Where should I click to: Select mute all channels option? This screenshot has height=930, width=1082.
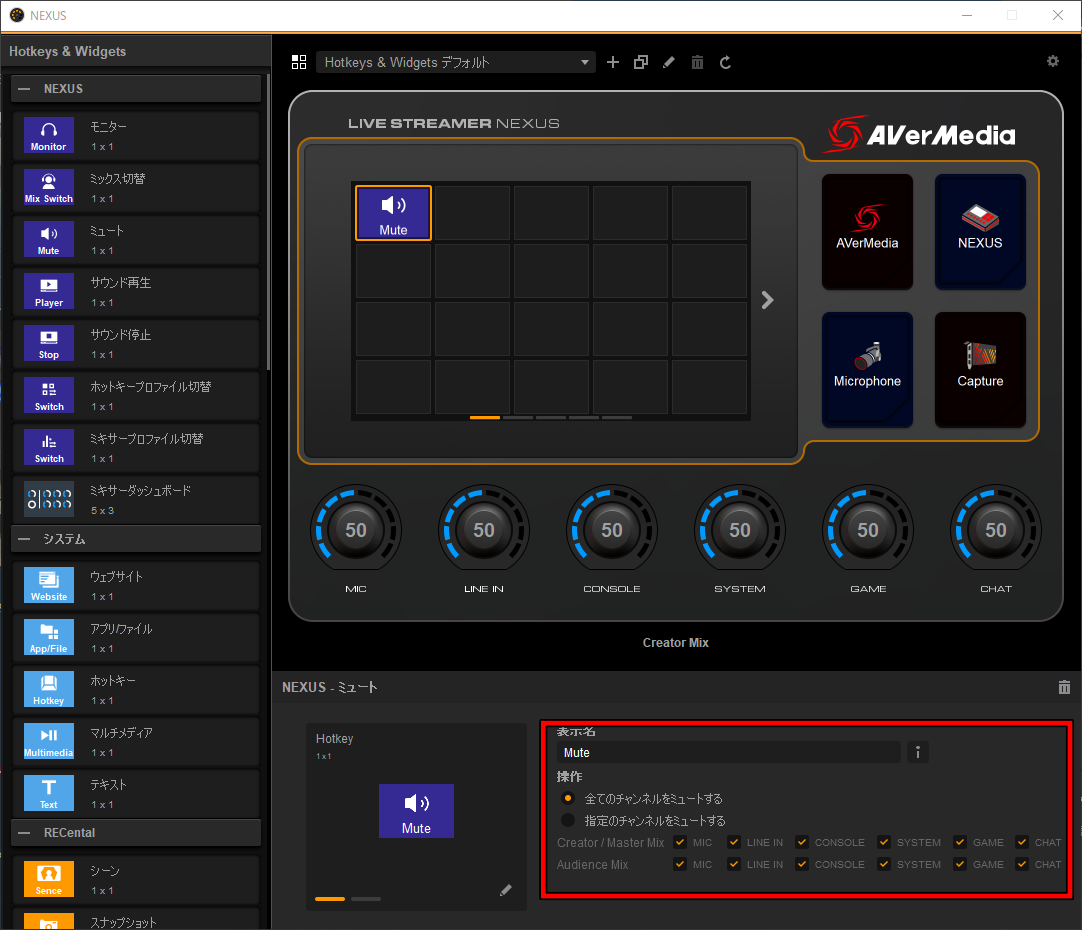click(568, 798)
